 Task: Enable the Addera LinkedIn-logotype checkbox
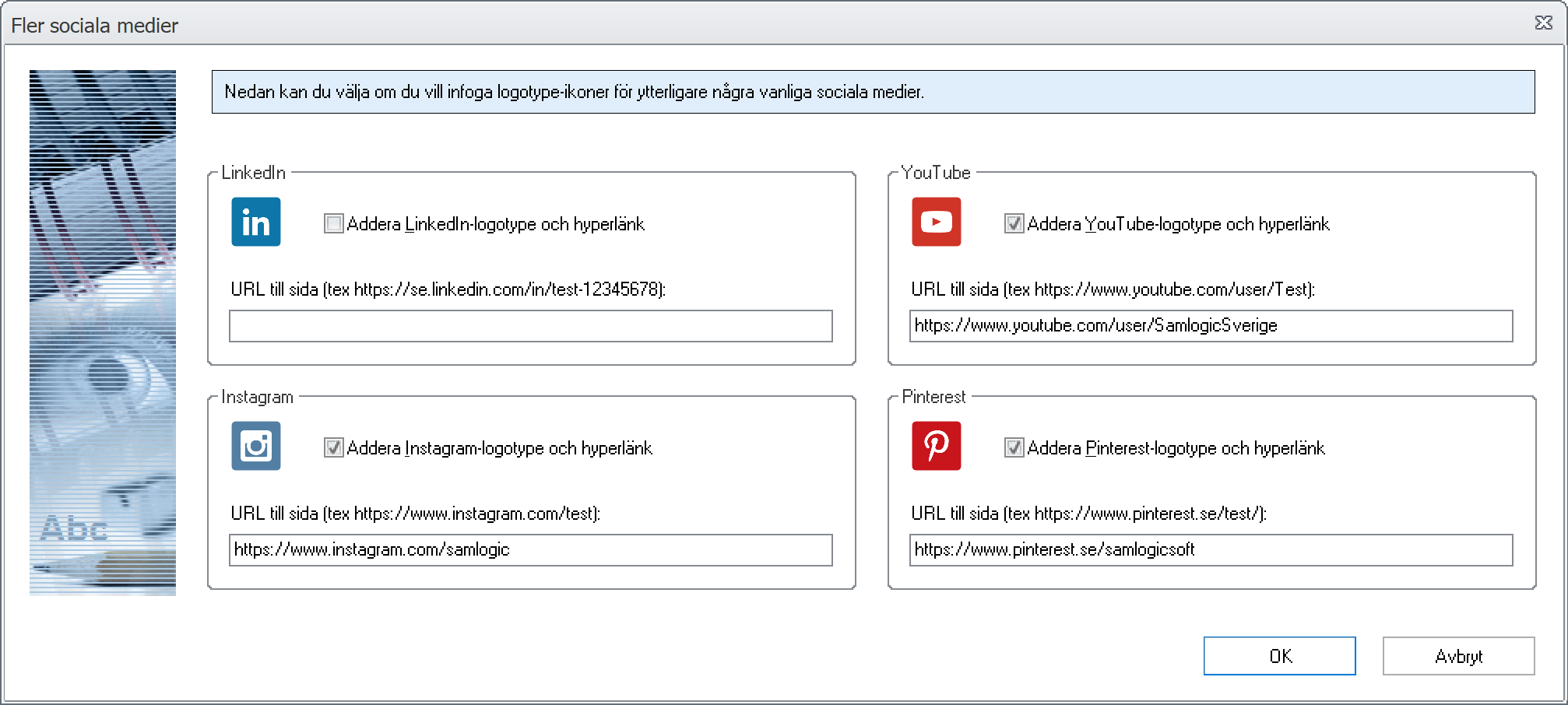click(x=333, y=224)
